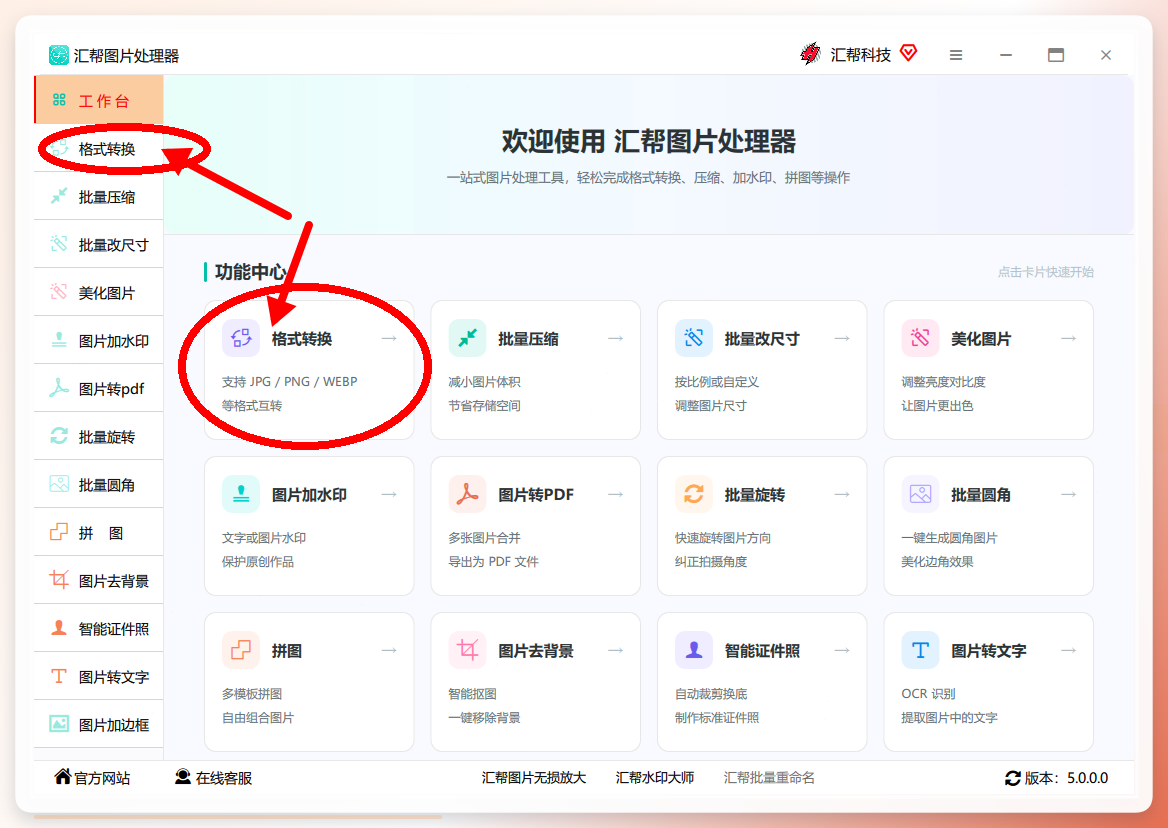The height and width of the screenshot is (828, 1168).
Task: Click the red heart-diamond icon beside 汇帮科技
Action: tap(908, 53)
